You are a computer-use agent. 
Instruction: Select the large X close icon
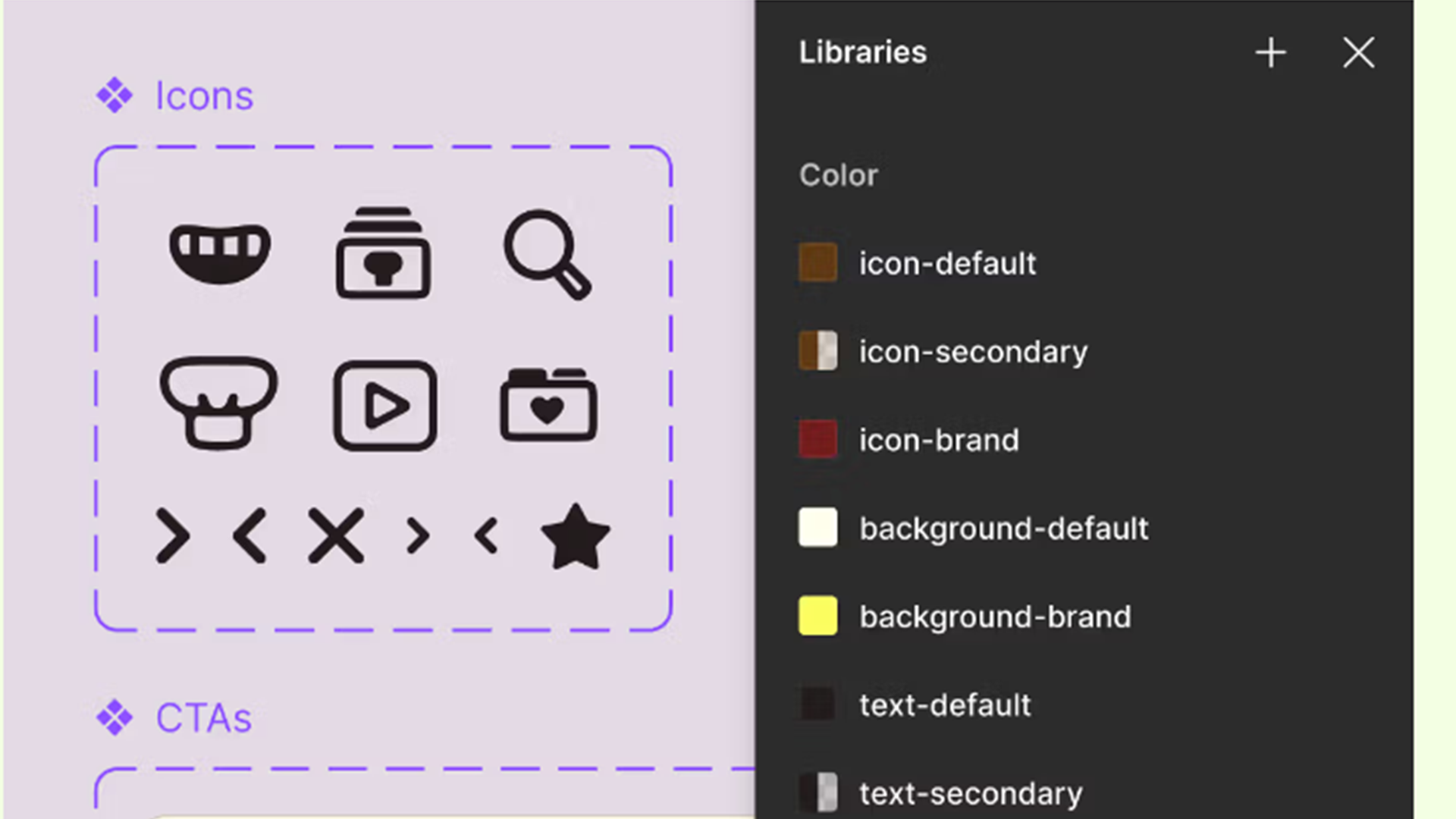point(336,536)
